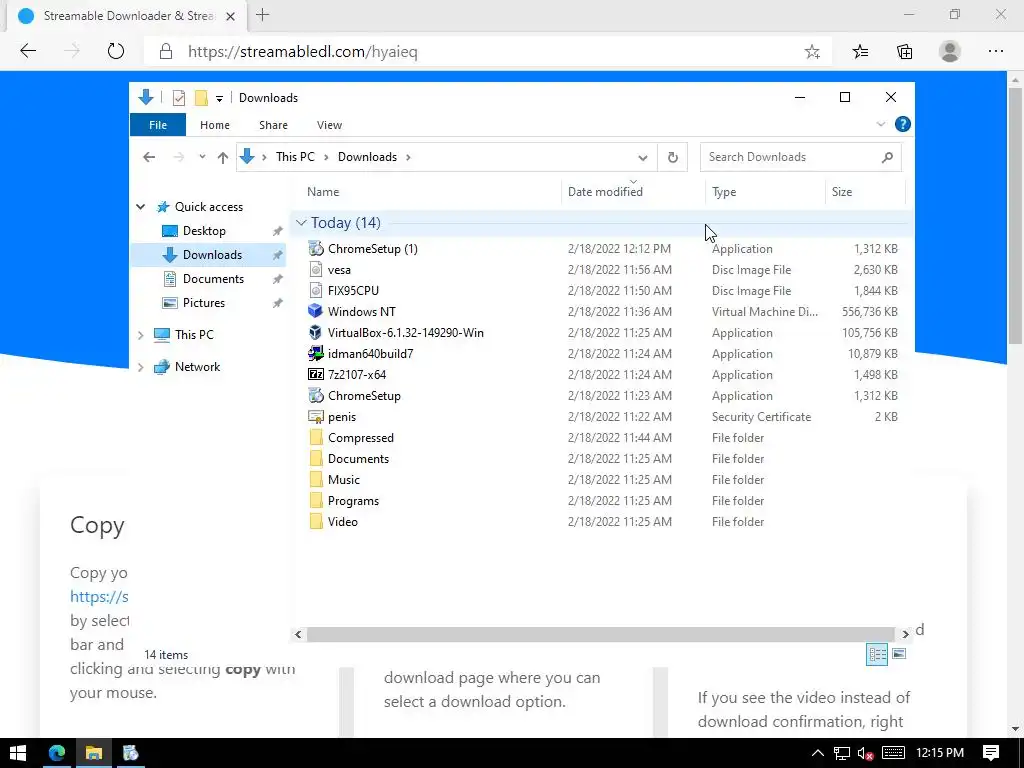Click the security certificate file icon
This screenshot has width=1024, height=768.
click(x=316, y=417)
